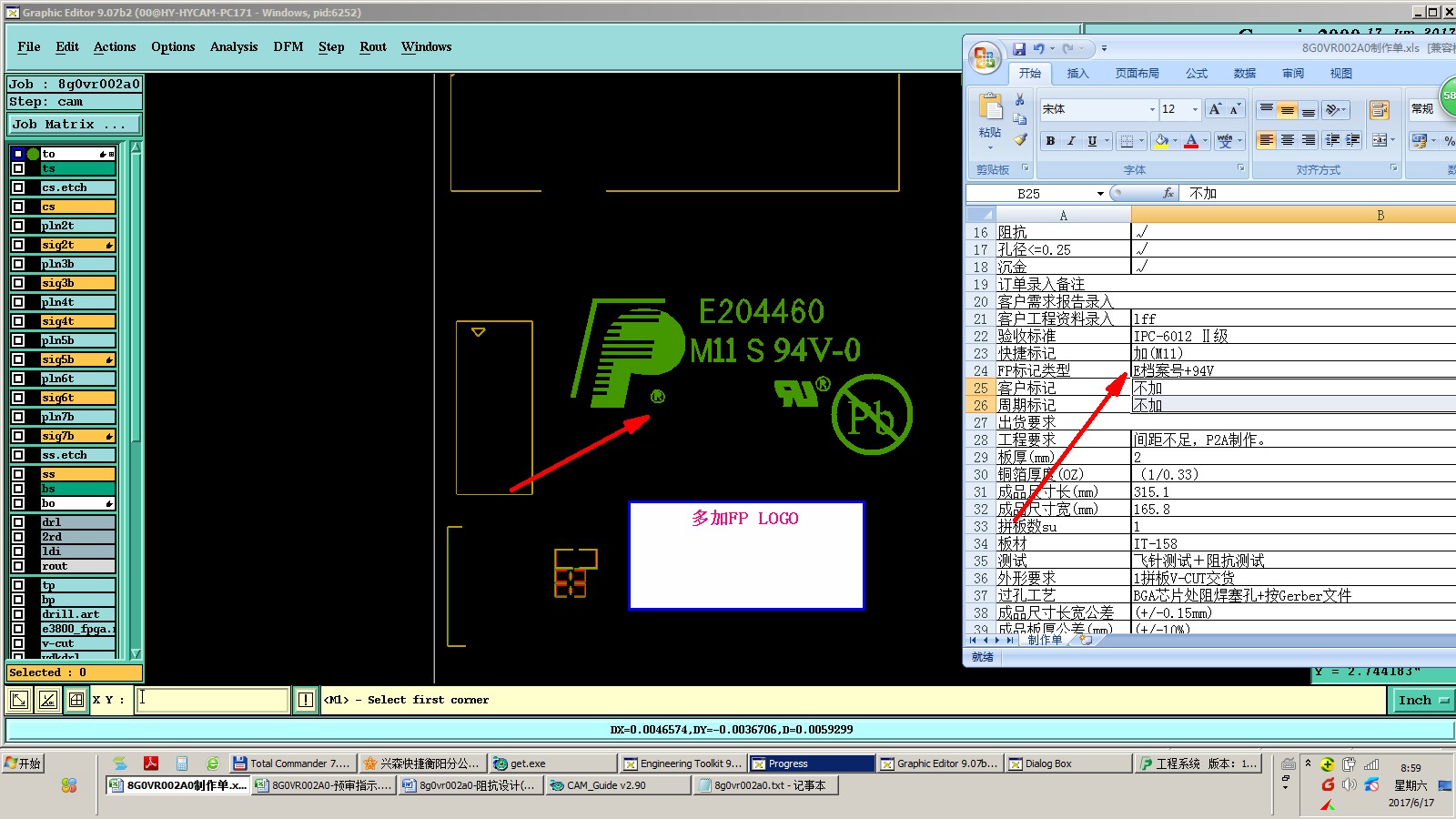1456x819 pixels.
Task: Open Total Commander from taskbar
Action: tap(291, 763)
